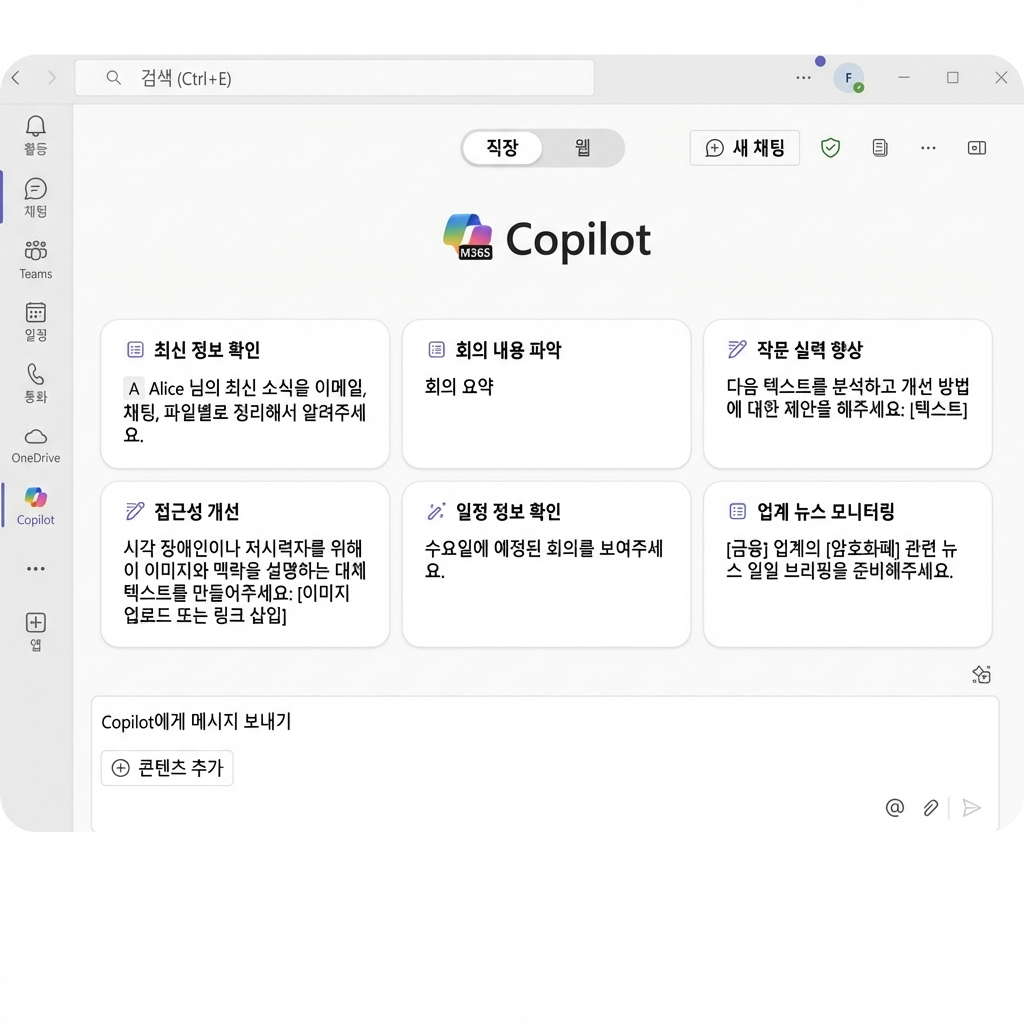Go forward with the right arrow
This screenshot has width=1024, height=1024.
[x=52, y=78]
